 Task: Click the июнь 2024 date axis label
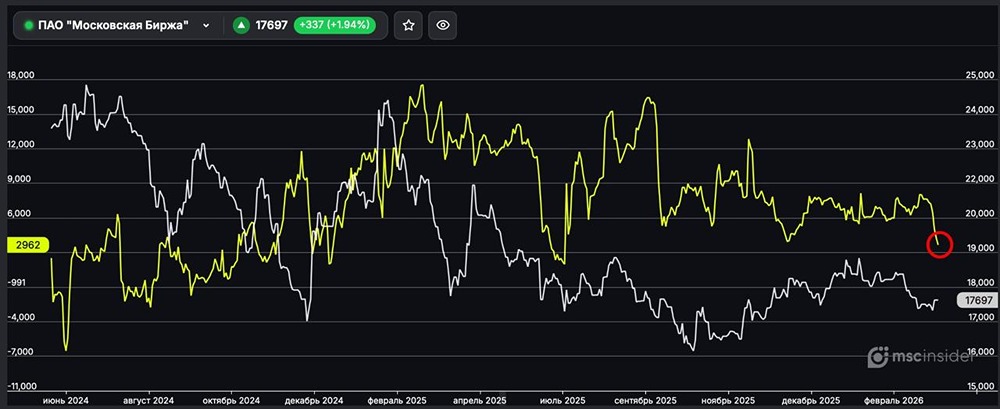[66, 399]
